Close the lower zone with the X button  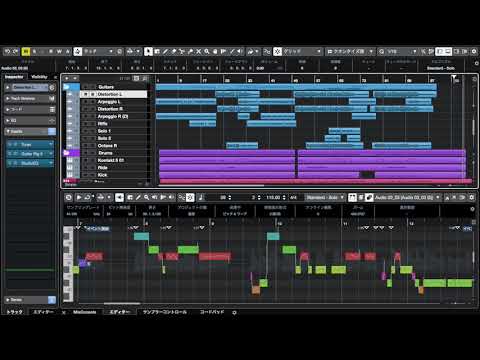click(64, 313)
